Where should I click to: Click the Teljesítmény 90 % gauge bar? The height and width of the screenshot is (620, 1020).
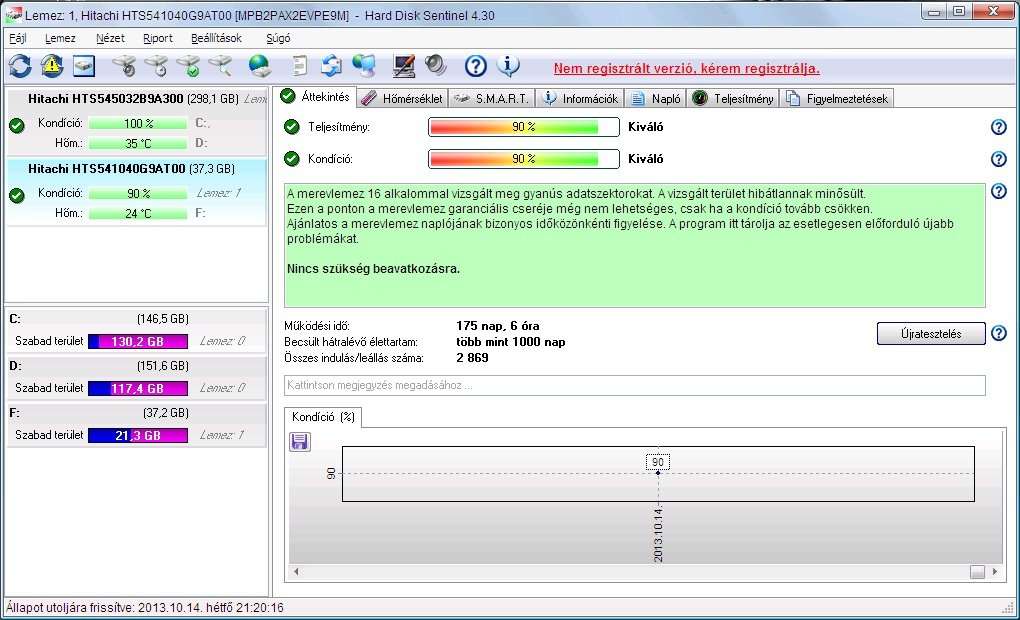pos(524,127)
